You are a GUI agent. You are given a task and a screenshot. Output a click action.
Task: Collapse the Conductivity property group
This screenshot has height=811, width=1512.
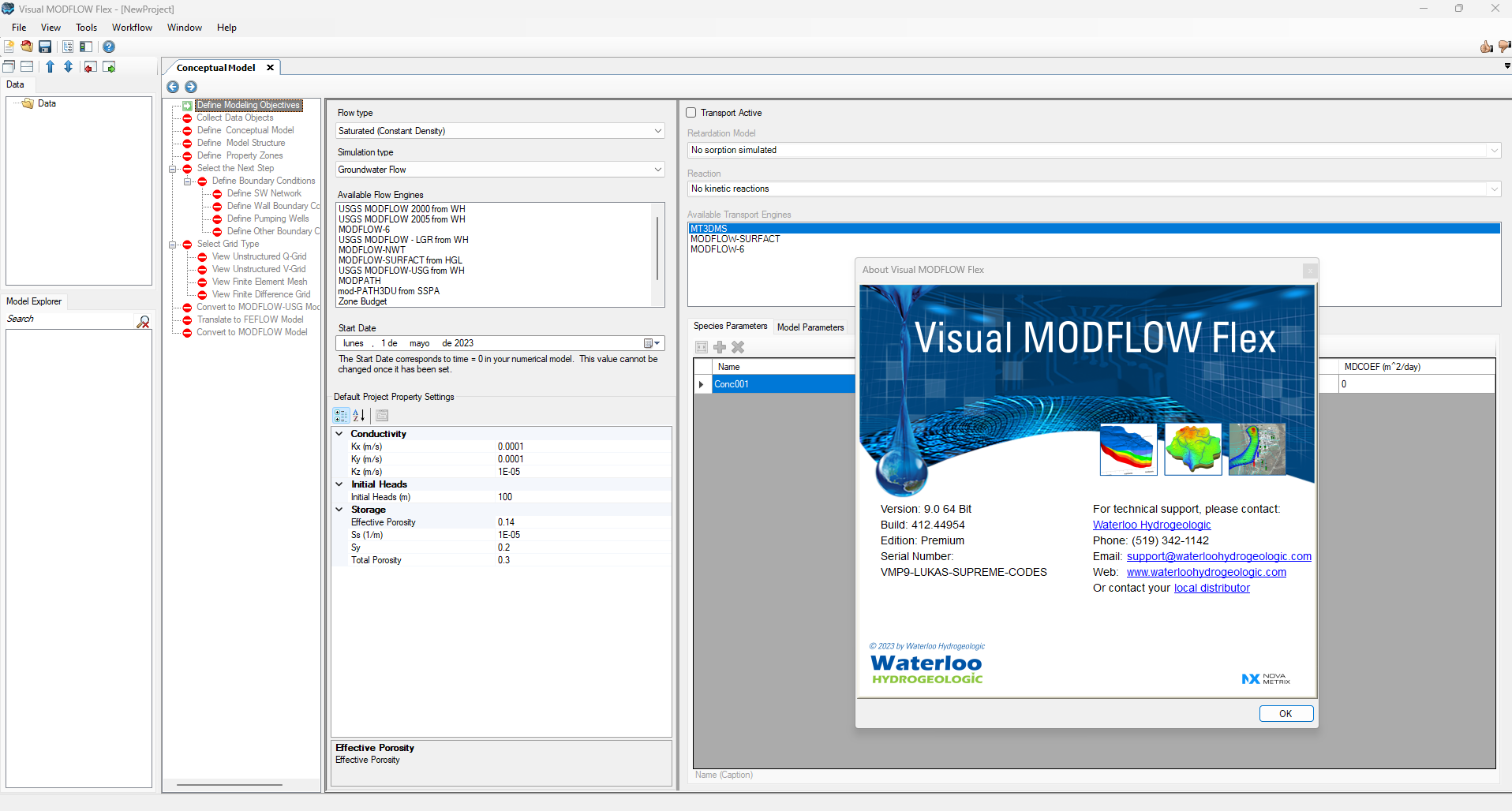(x=339, y=433)
